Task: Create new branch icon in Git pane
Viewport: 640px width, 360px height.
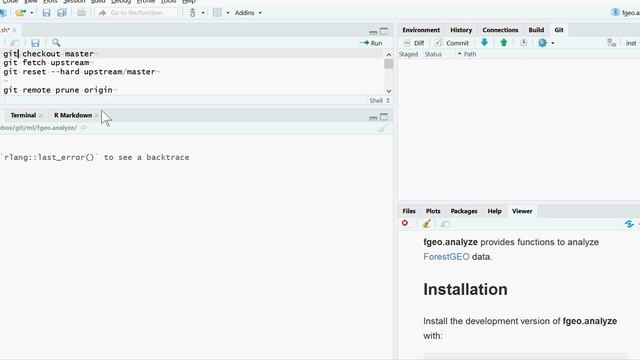Action: [x=611, y=43]
